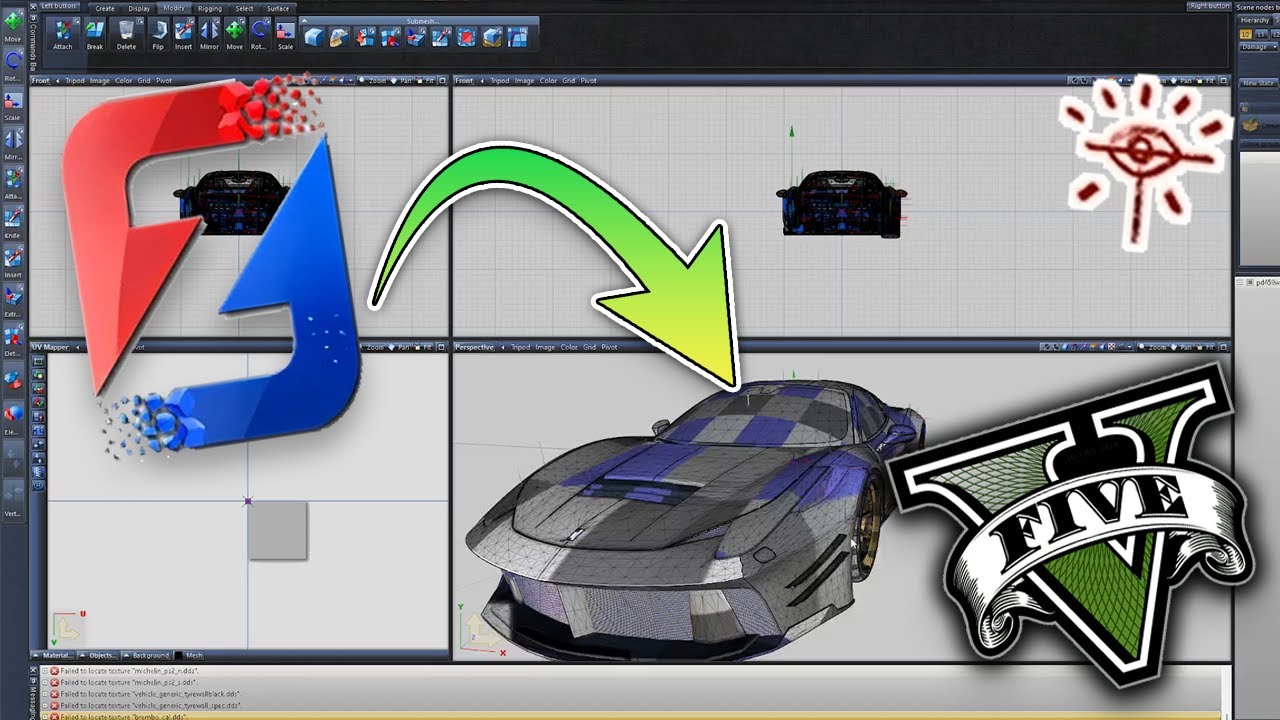The image size is (1280, 720).
Task: Select error row "vehicle_generic_tyrewall_spec.dds"
Action: (x=630, y=705)
